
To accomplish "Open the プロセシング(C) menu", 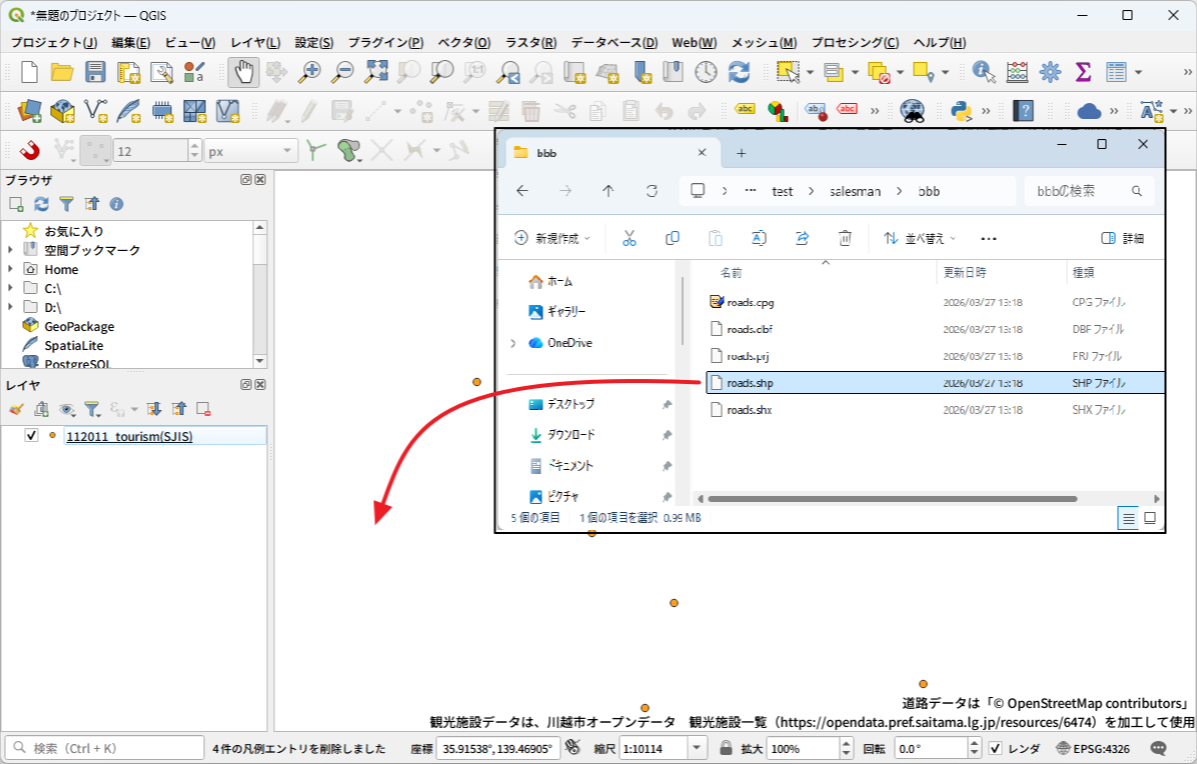I will tap(854, 43).
